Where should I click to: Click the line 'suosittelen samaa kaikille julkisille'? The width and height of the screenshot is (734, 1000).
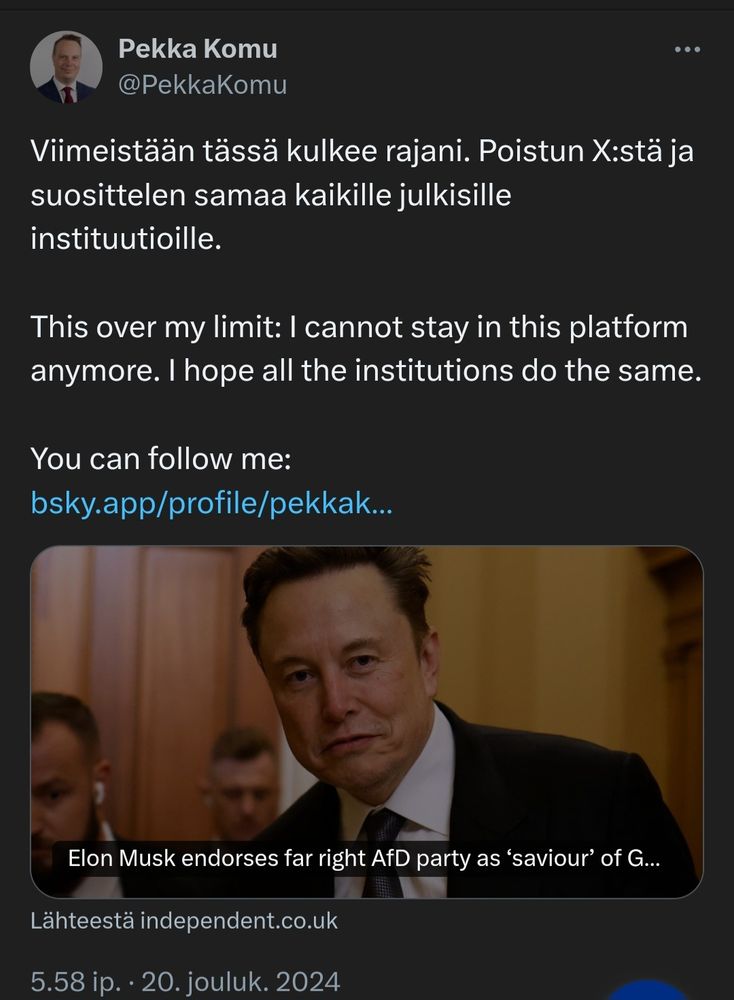(270, 198)
